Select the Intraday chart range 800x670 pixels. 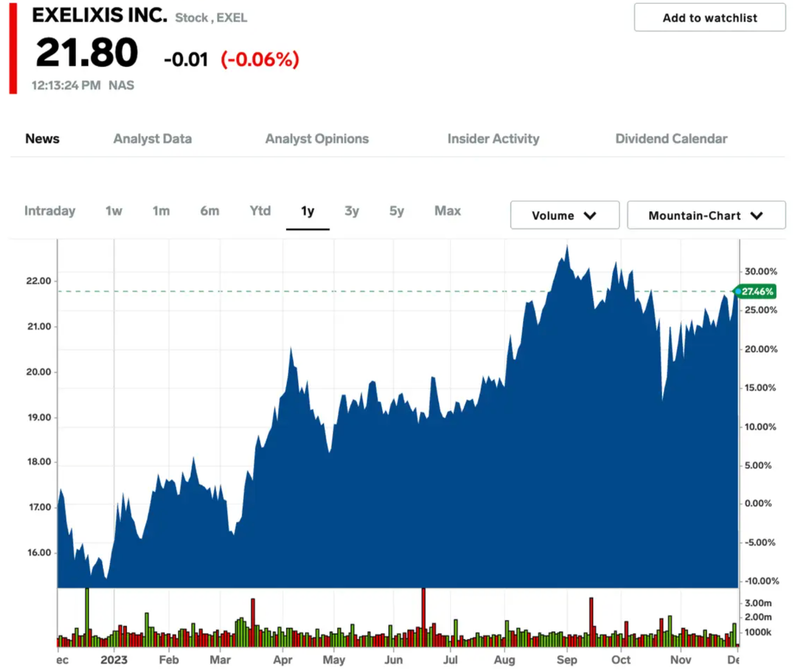tap(49, 211)
